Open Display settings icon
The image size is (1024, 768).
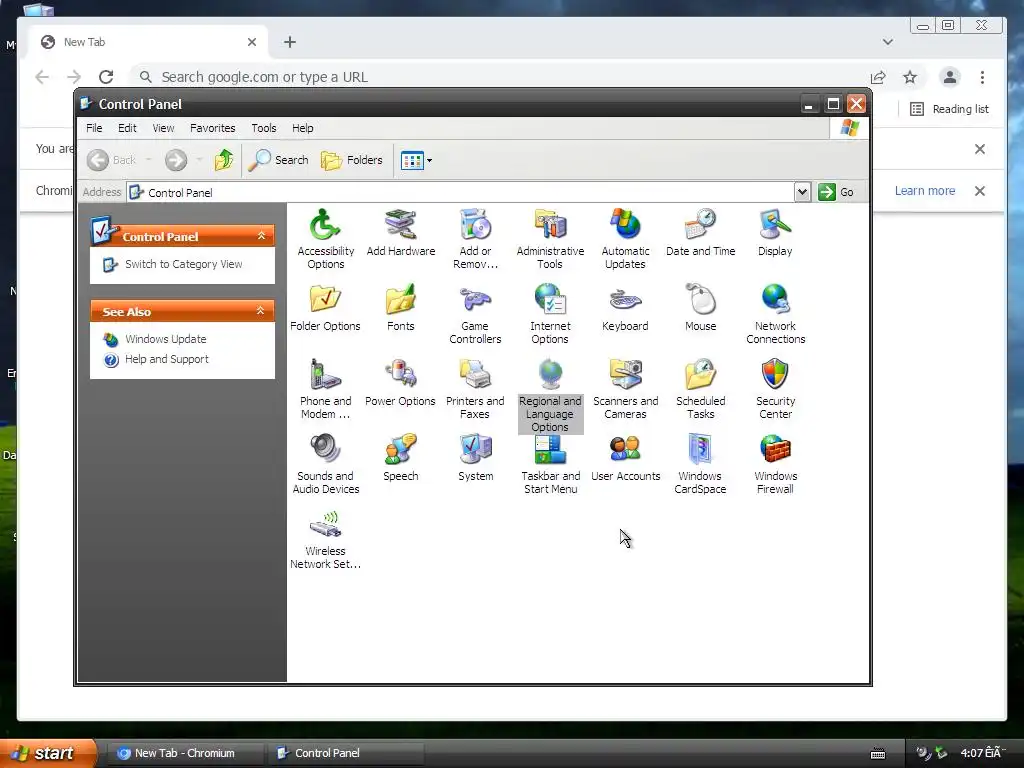[775, 232]
